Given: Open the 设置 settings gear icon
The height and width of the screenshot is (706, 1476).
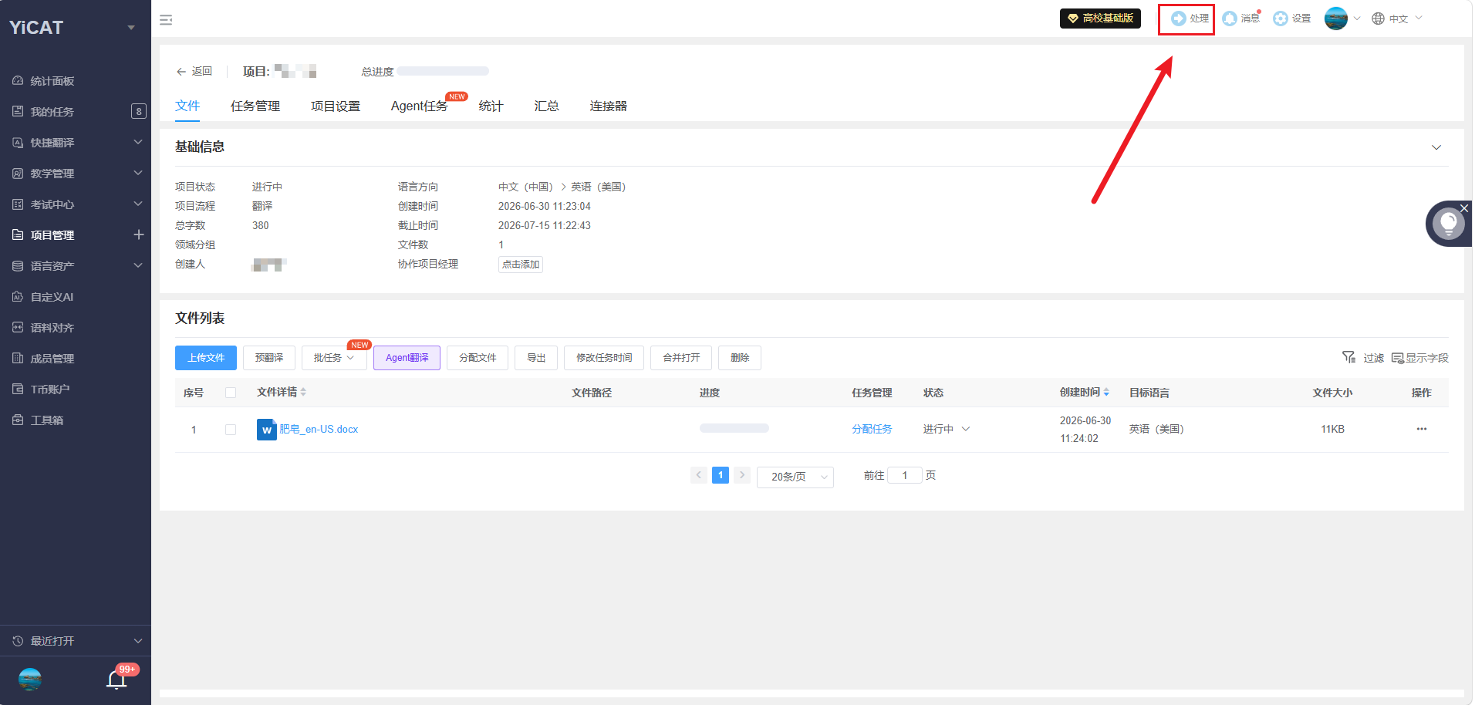Looking at the screenshot, I should click(1281, 18).
